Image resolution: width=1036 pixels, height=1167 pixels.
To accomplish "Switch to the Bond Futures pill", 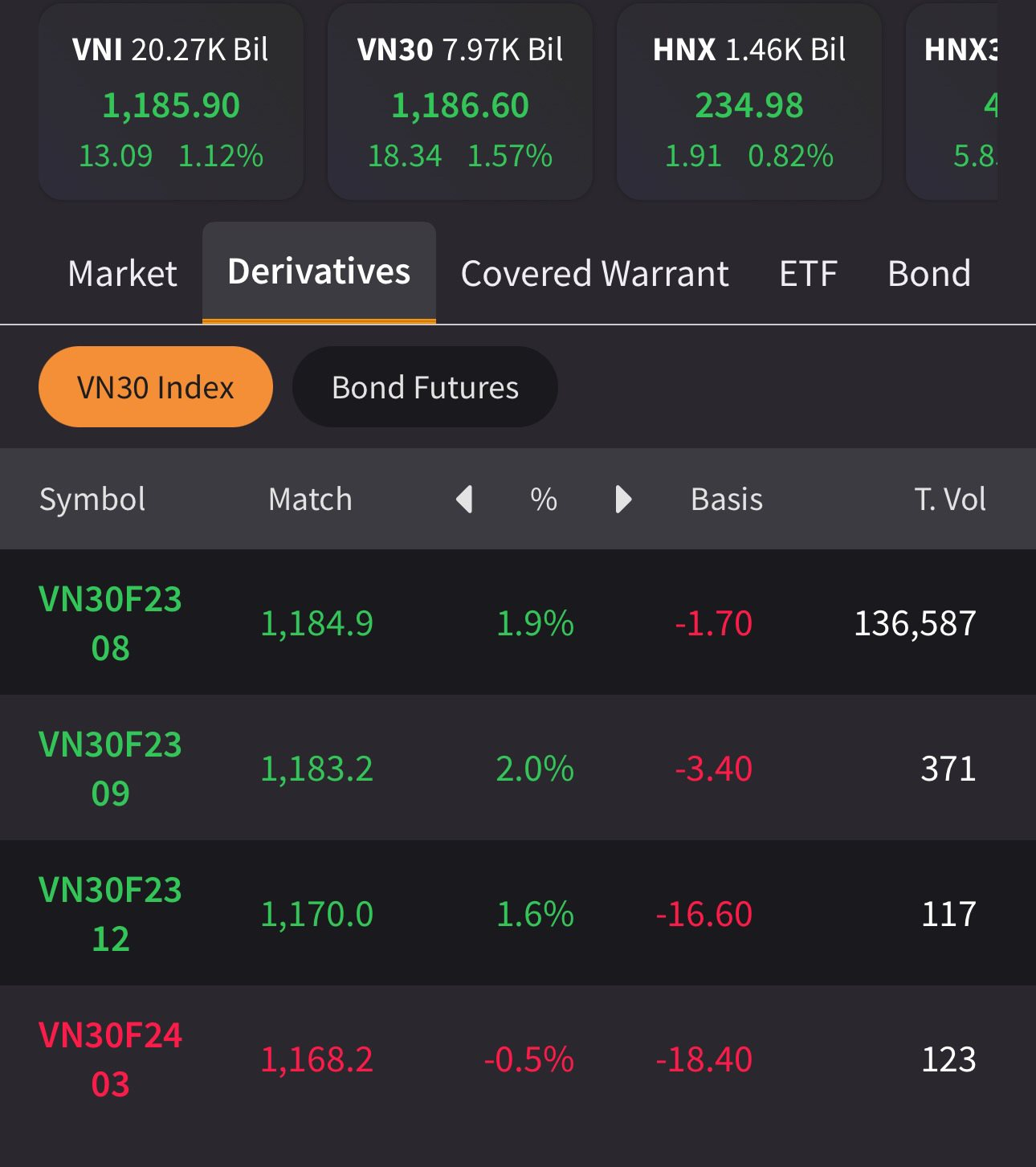I will click(425, 387).
